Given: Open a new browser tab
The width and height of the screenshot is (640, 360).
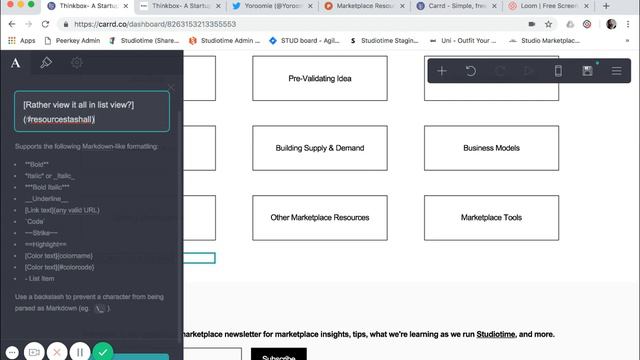Looking at the screenshot, I should tap(606, 6).
